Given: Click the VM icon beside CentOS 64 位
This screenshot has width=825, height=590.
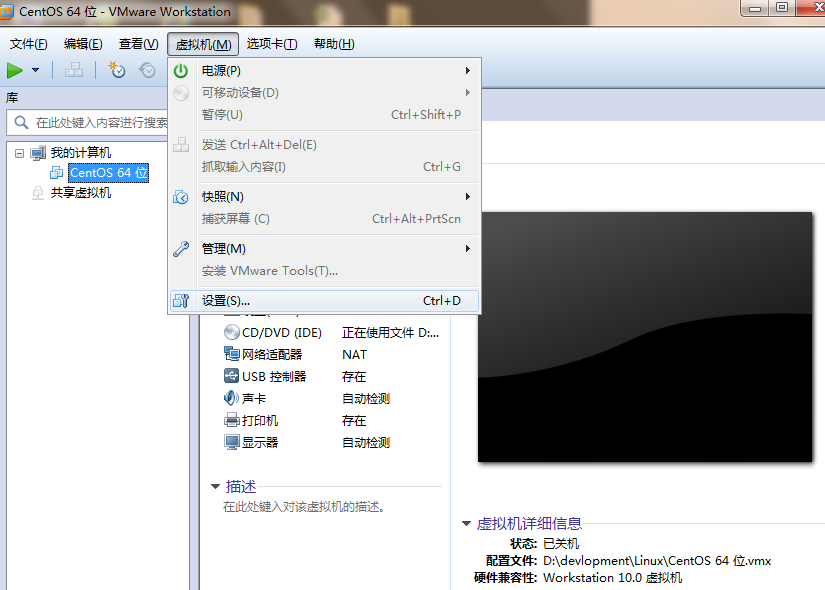Looking at the screenshot, I should (56, 173).
